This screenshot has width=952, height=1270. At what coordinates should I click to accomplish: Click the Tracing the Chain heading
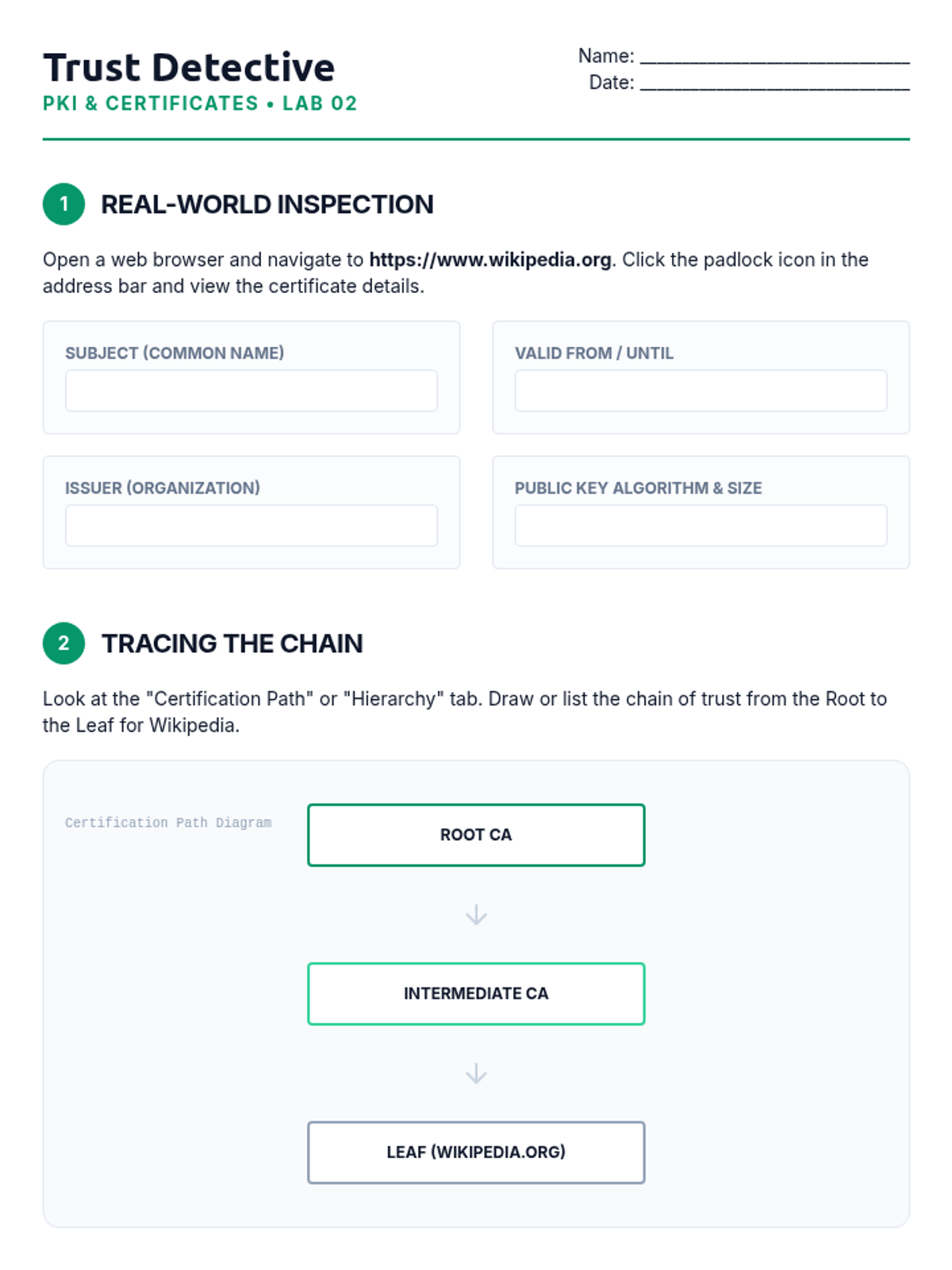(232, 643)
